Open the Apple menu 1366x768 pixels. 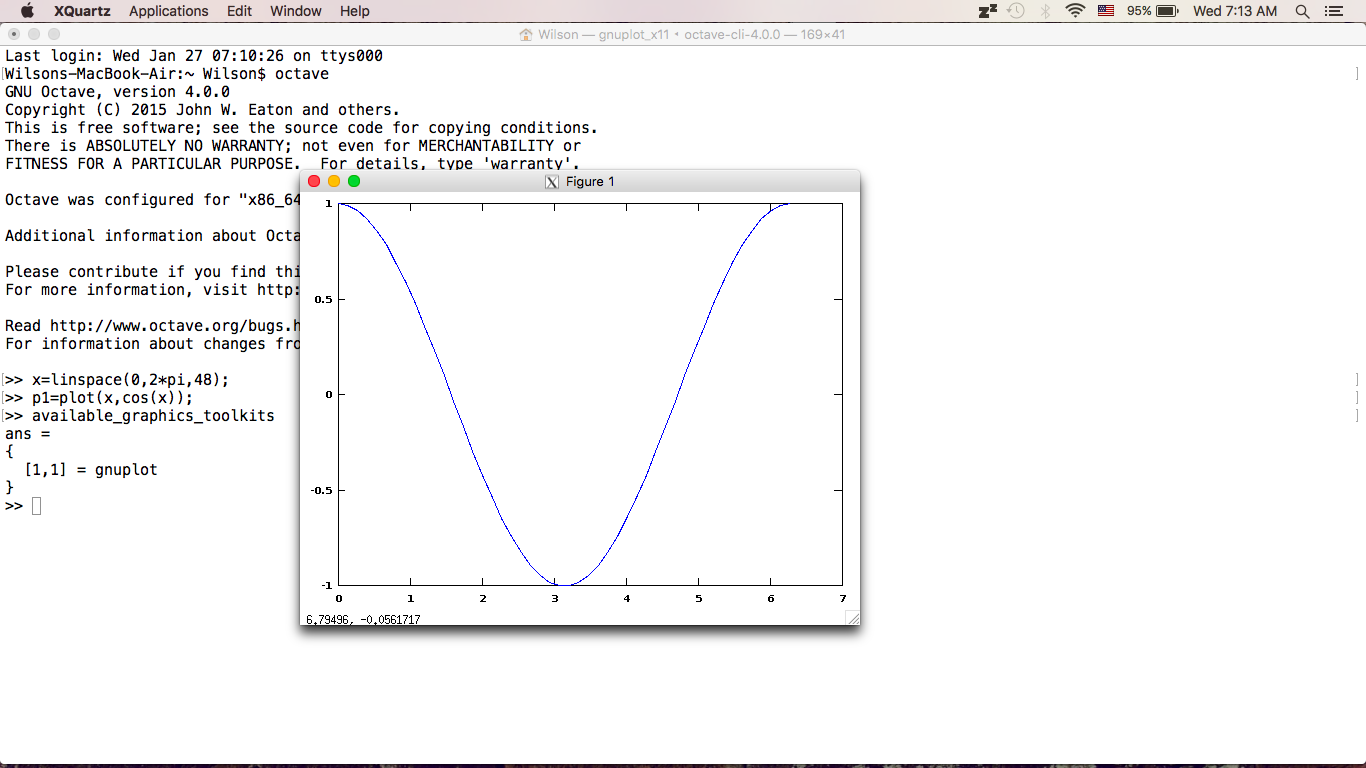coord(27,11)
